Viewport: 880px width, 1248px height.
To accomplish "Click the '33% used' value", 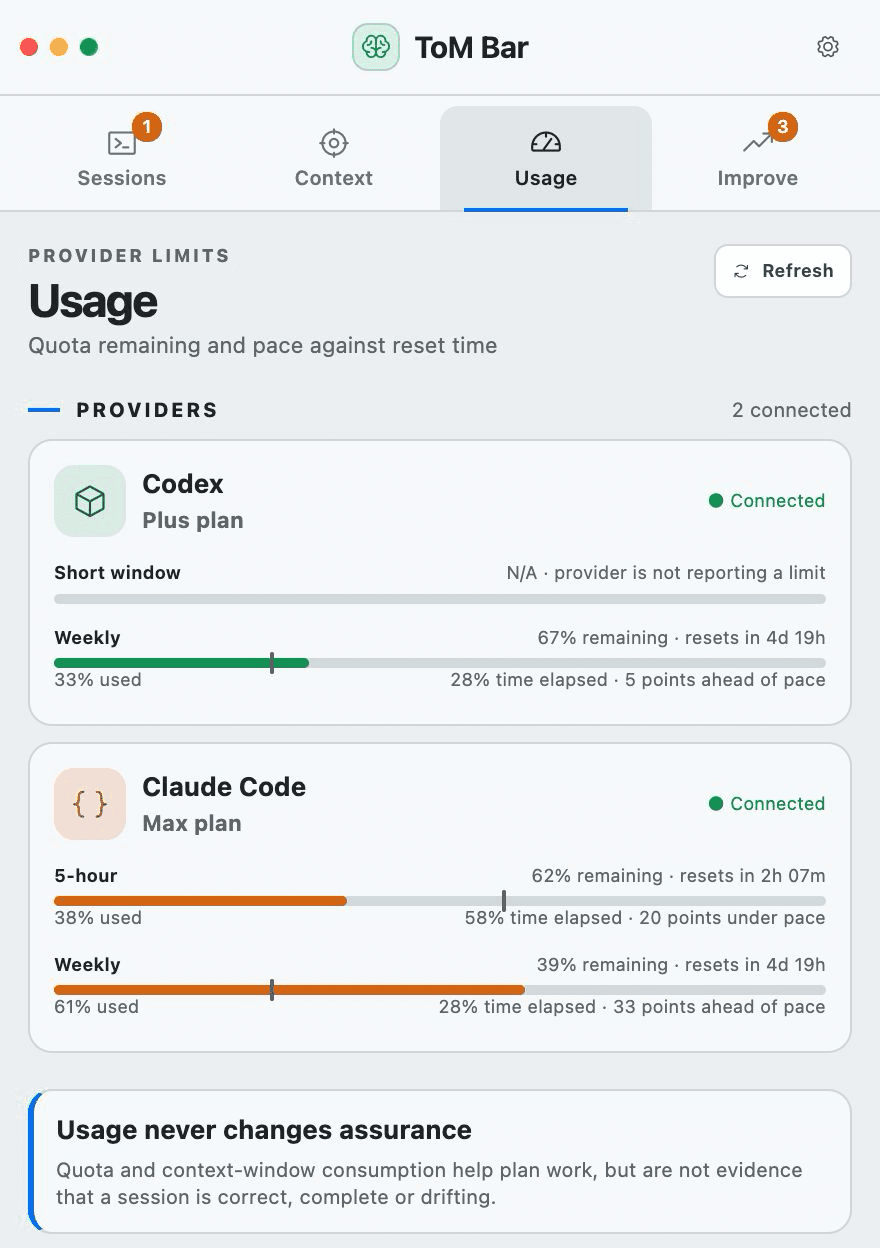I will 98,680.
